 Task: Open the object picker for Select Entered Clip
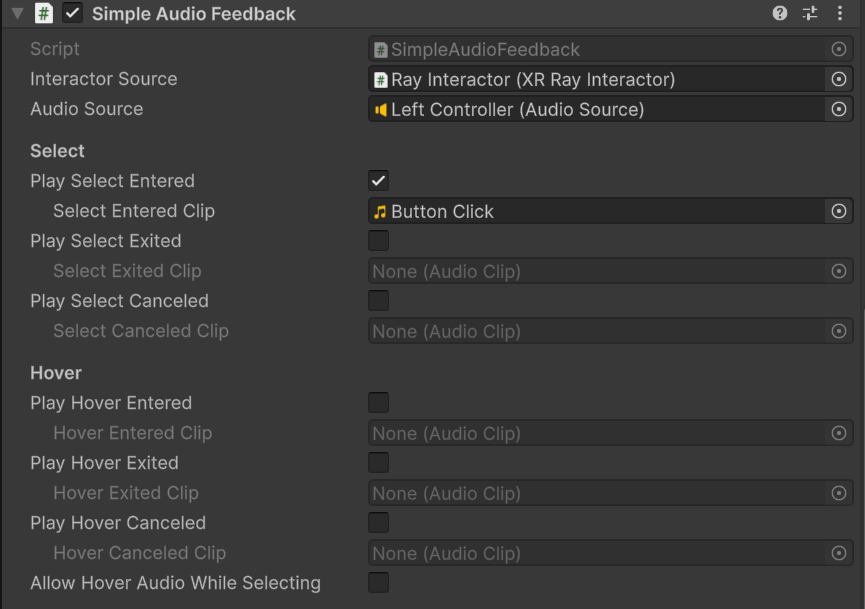click(x=839, y=211)
